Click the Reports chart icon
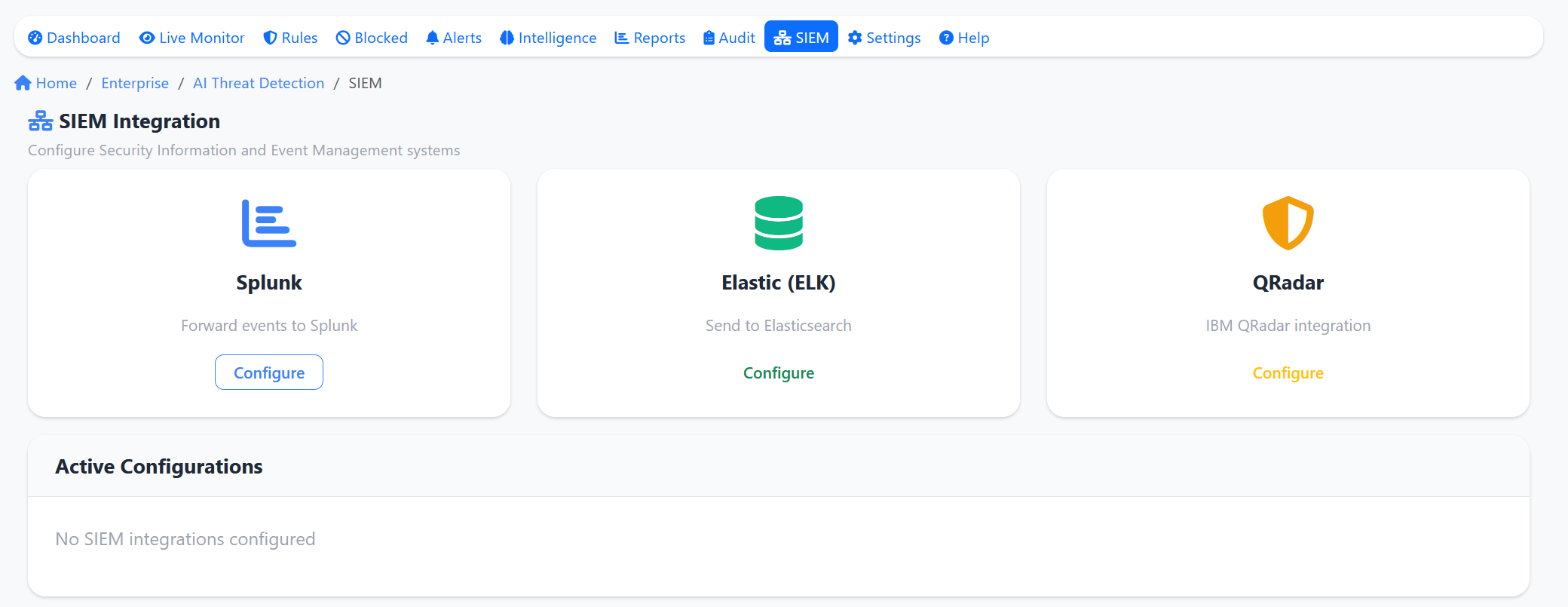The width and height of the screenshot is (1568, 607). pyautogui.click(x=622, y=38)
